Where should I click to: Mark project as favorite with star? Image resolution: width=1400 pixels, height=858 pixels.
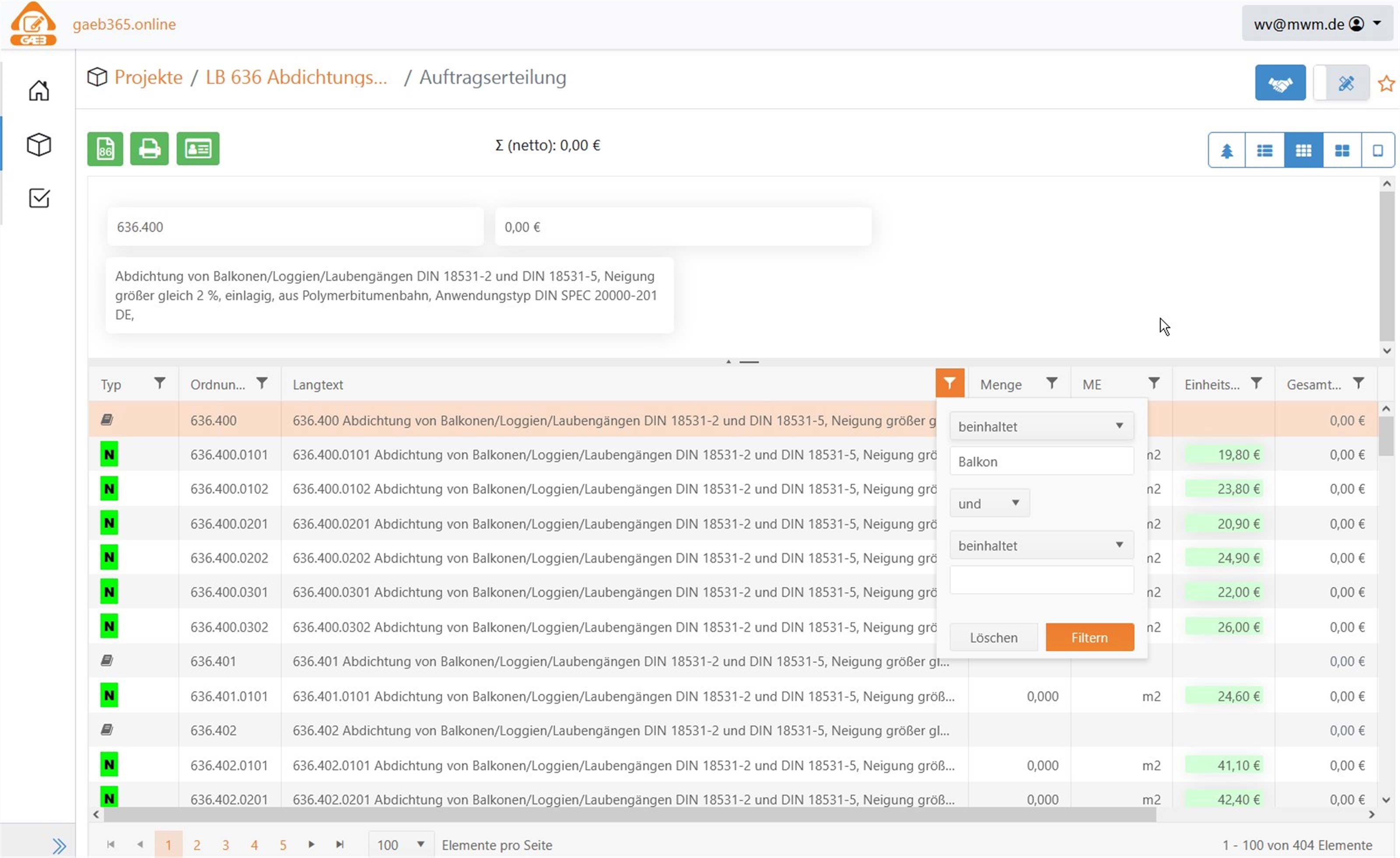[x=1386, y=84]
